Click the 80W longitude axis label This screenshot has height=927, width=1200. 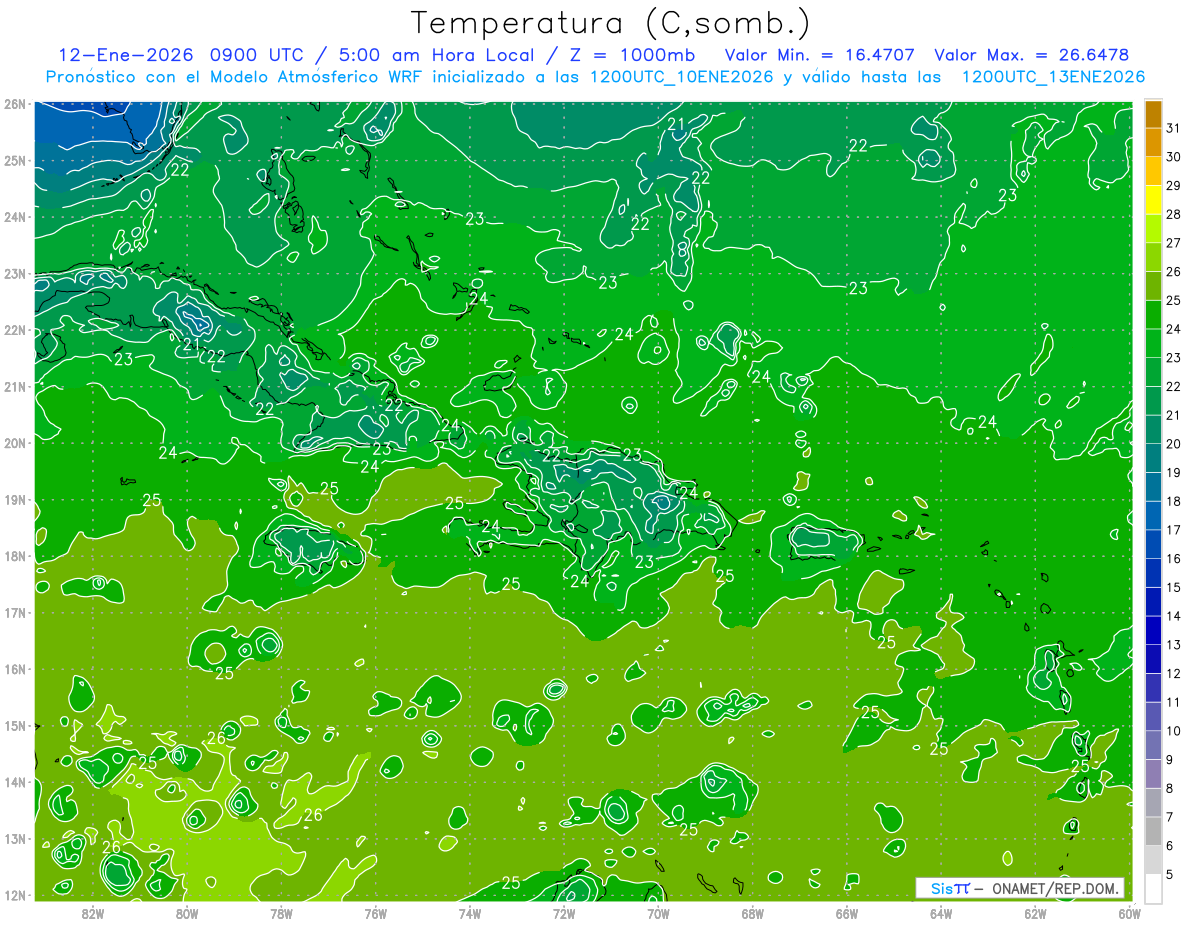[187, 913]
